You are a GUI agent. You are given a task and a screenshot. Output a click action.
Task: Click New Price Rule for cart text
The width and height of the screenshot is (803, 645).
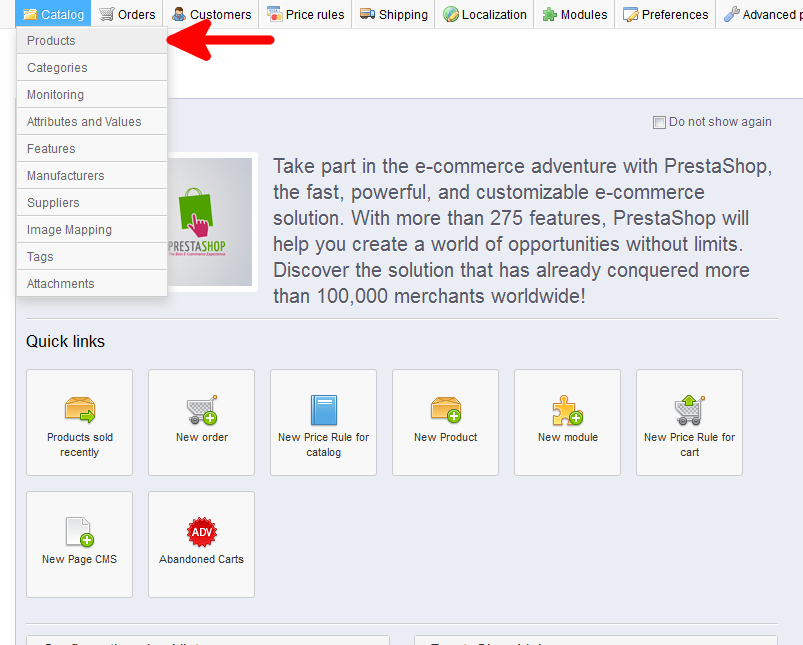(689, 445)
